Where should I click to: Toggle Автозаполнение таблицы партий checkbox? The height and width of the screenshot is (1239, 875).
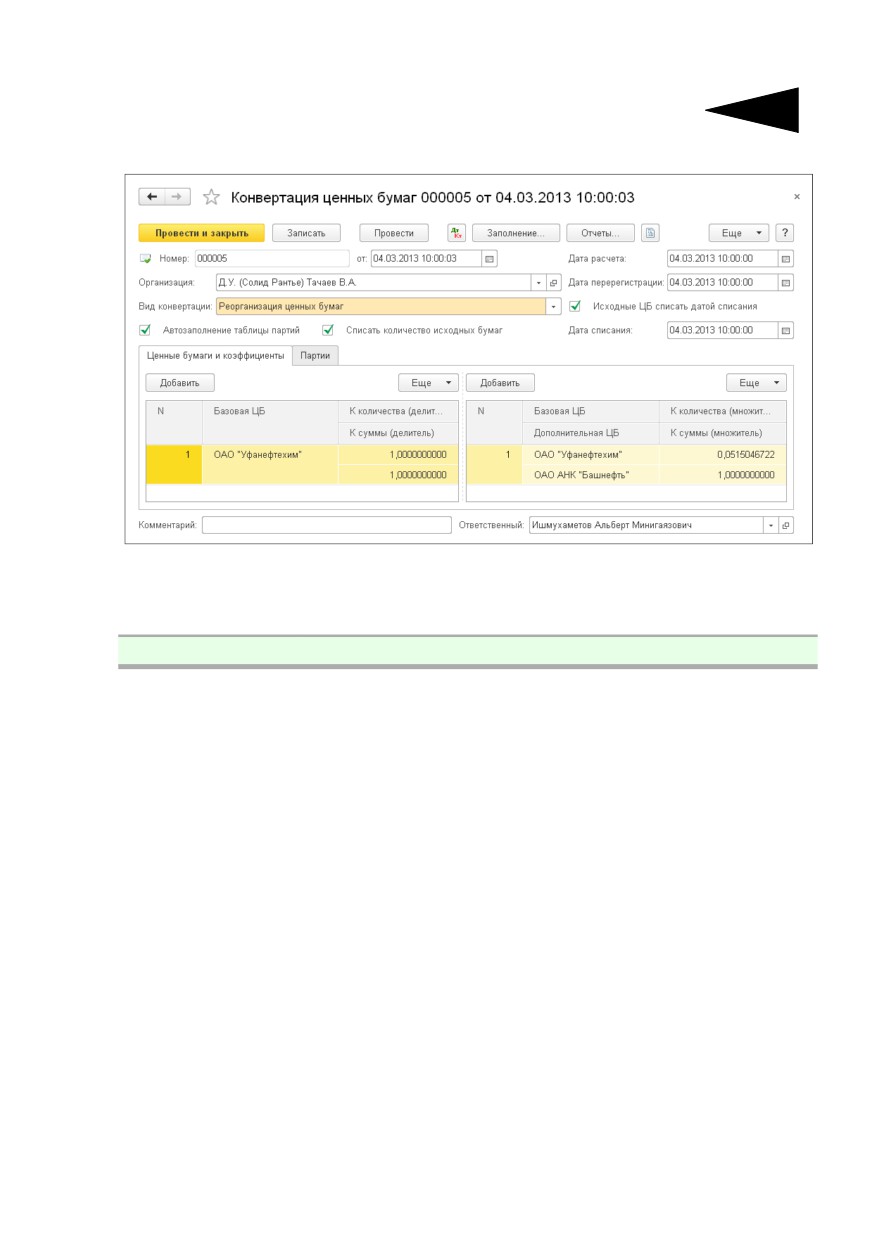(145, 330)
